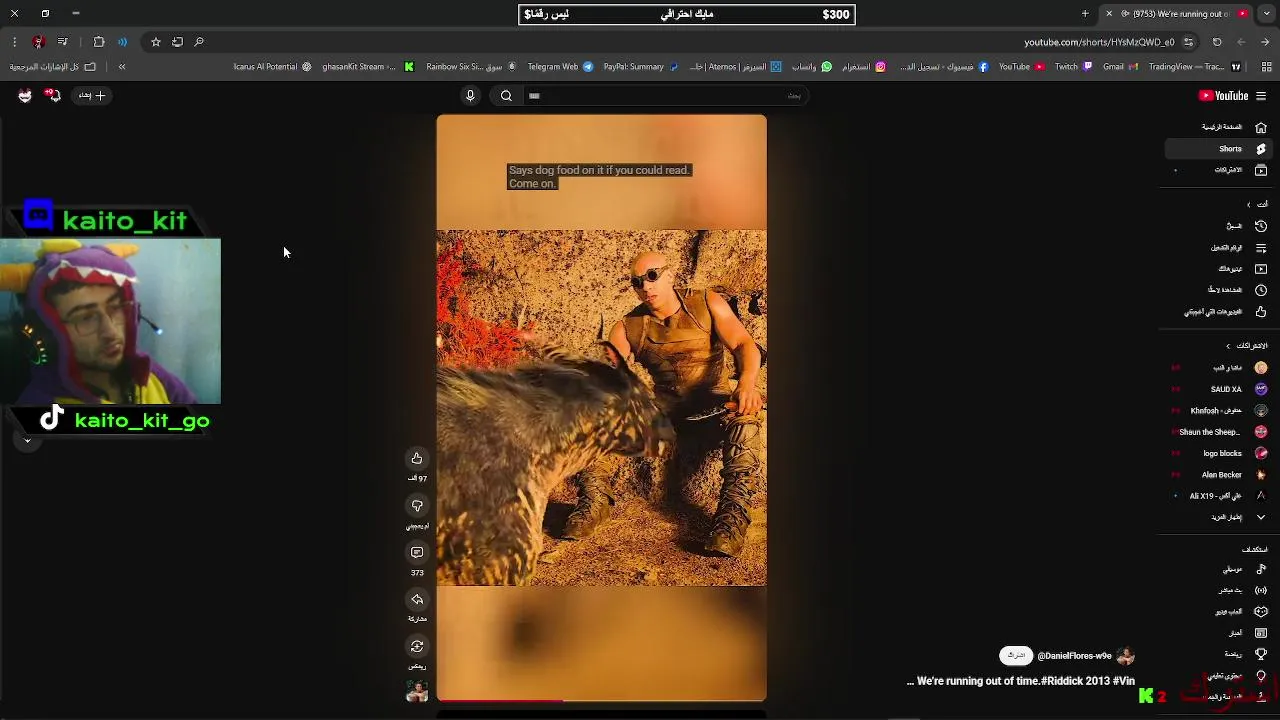Click the search magnifier button
The height and width of the screenshot is (720, 1280).
pos(506,96)
